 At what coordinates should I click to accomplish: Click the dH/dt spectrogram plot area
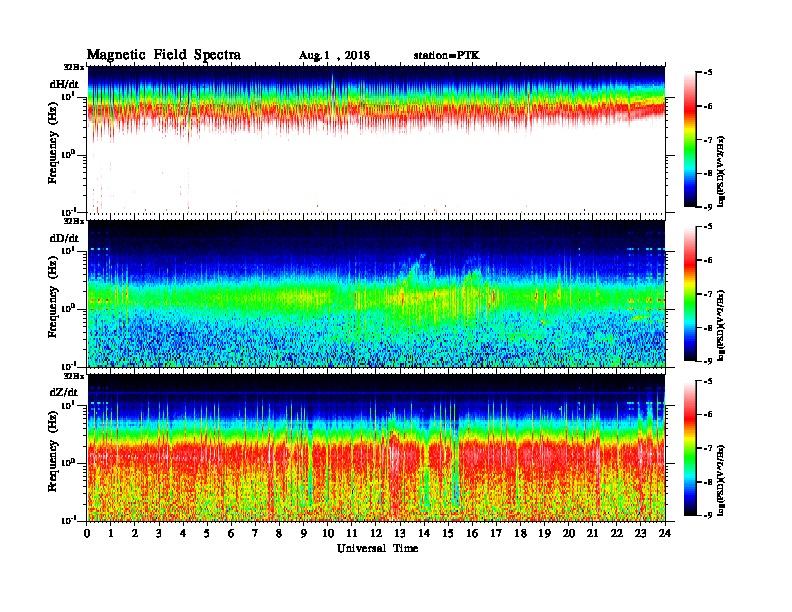376,139
